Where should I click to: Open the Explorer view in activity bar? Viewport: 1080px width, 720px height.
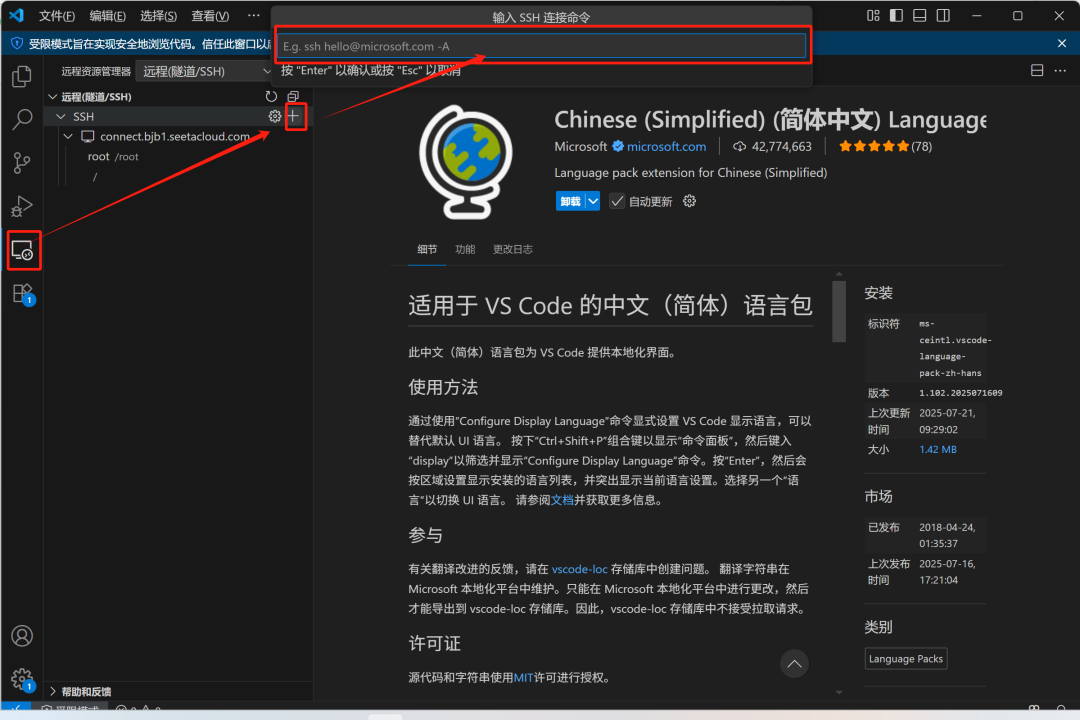point(22,76)
